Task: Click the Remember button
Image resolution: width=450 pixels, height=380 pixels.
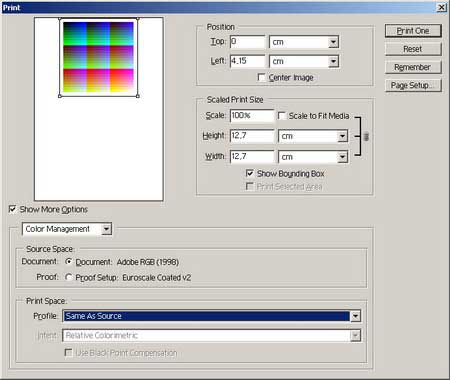Action: click(x=413, y=67)
